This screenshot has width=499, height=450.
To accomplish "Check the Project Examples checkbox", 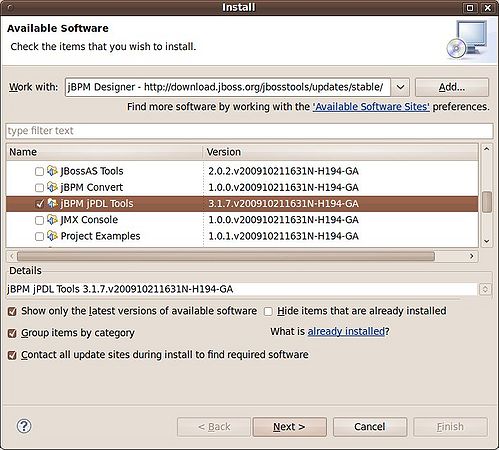I will click(x=39, y=236).
